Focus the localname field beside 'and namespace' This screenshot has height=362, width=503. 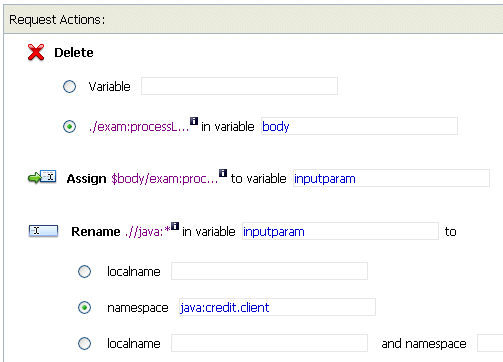click(x=269, y=343)
